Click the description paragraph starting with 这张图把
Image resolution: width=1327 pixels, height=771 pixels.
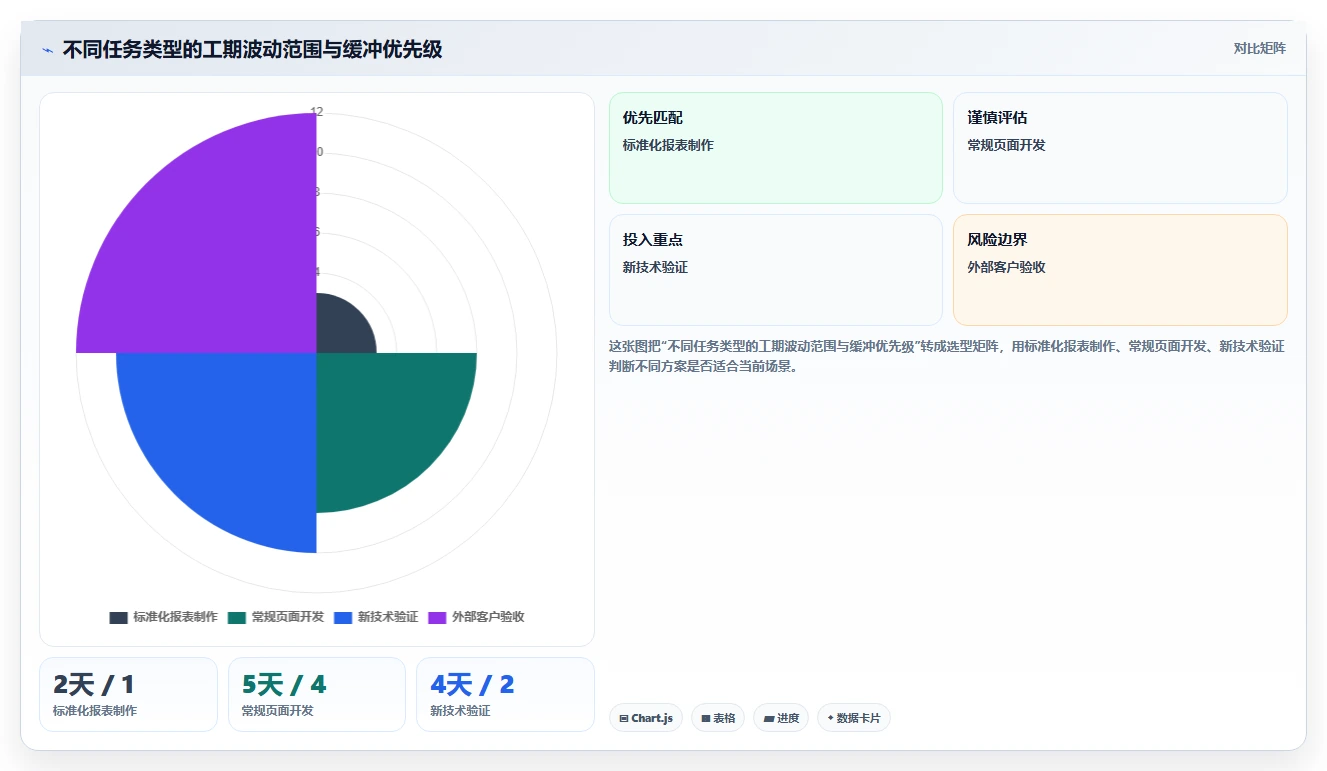click(947, 356)
